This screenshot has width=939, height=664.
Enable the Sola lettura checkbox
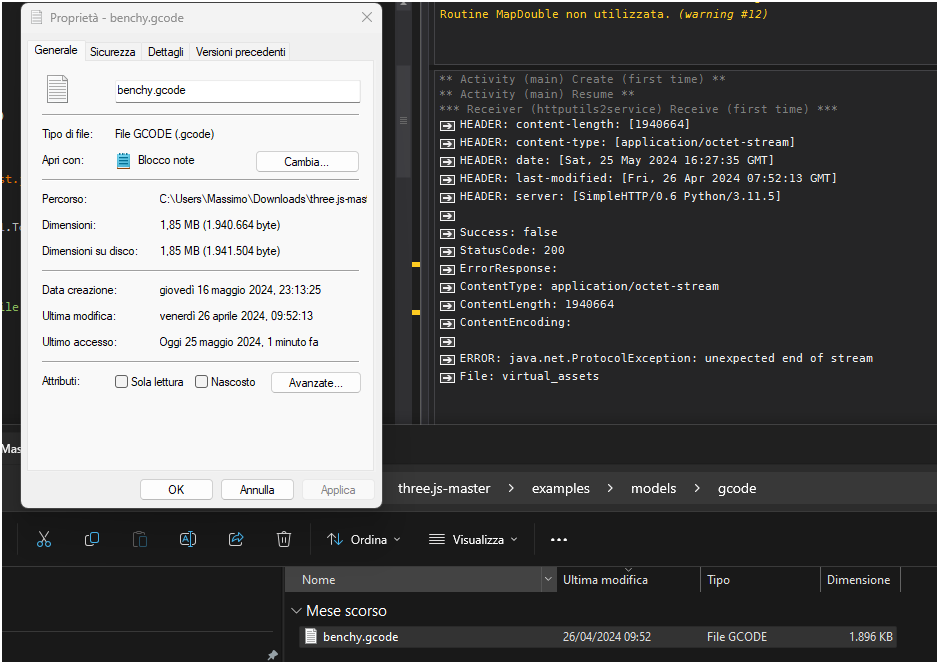point(122,382)
